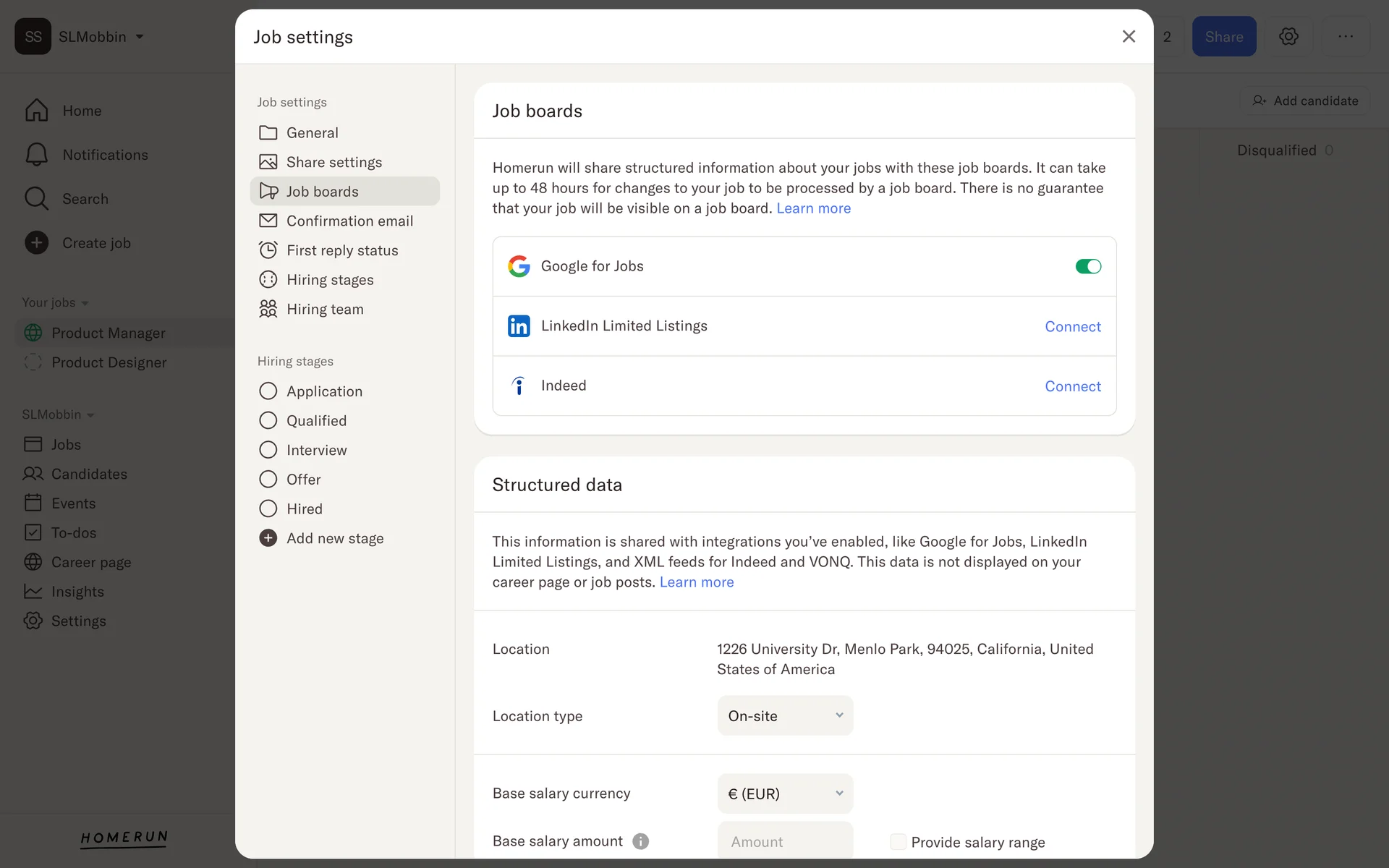Click the Confirmation email envelope icon
The height and width of the screenshot is (868, 1389).
pos(268,221)
